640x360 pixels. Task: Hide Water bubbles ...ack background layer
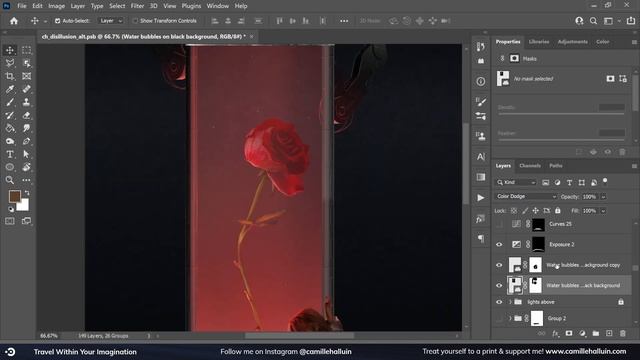pos(499,285)
